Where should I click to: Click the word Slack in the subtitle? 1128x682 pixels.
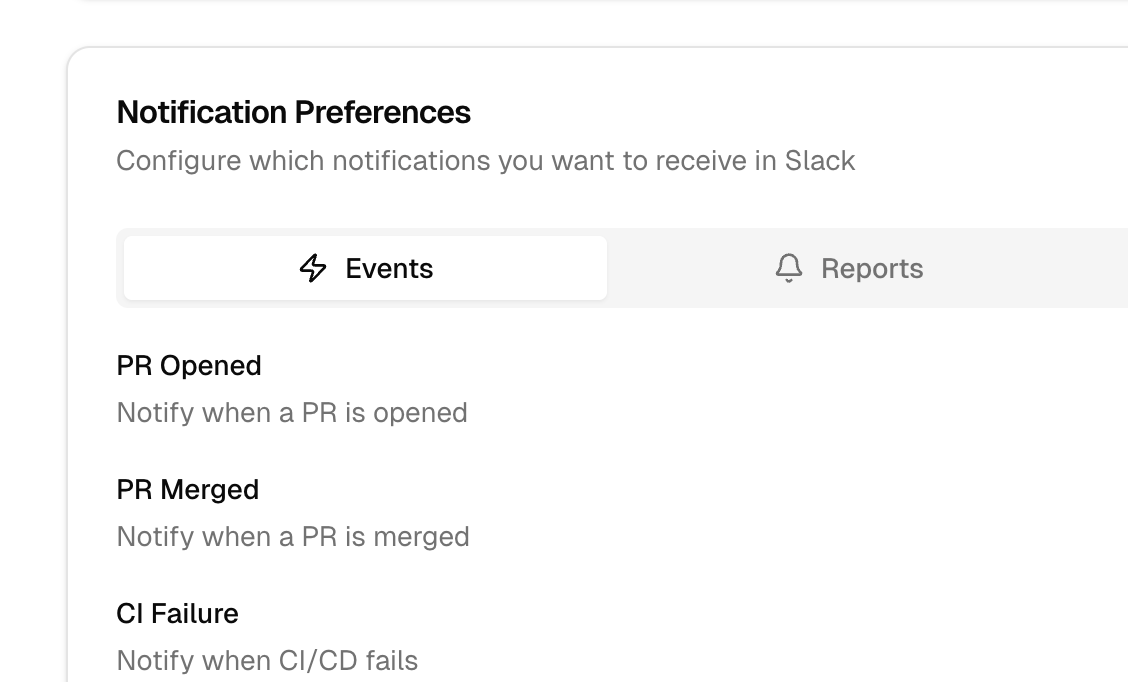click(819, 161)
